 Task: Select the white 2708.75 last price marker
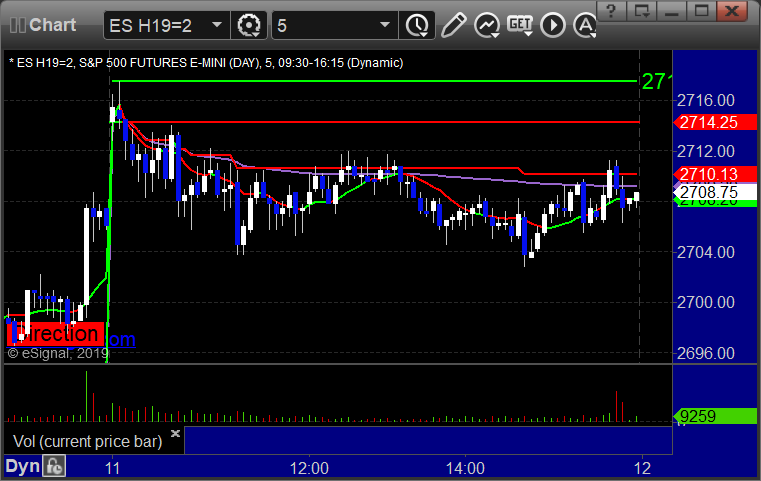[x=715, y=192]
